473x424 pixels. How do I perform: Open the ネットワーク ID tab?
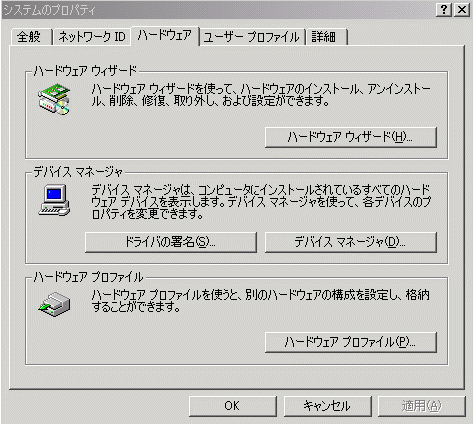tap(92, 37)
